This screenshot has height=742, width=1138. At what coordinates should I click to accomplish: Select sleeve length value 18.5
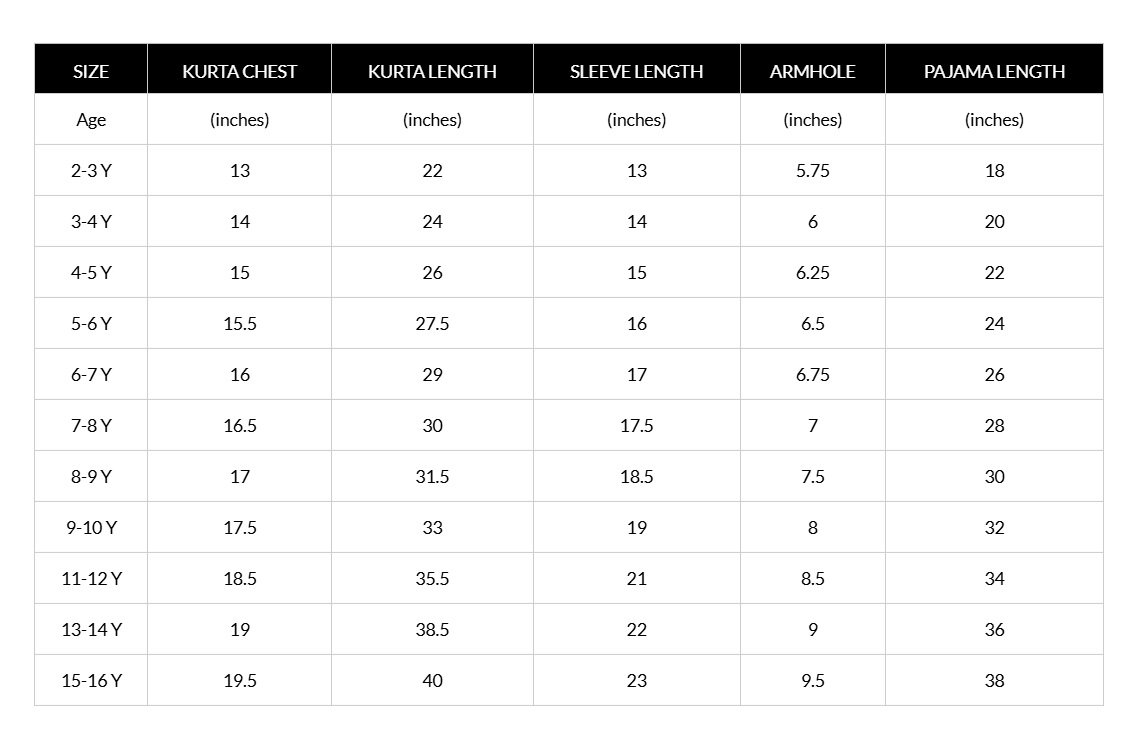tap(636, 477)
